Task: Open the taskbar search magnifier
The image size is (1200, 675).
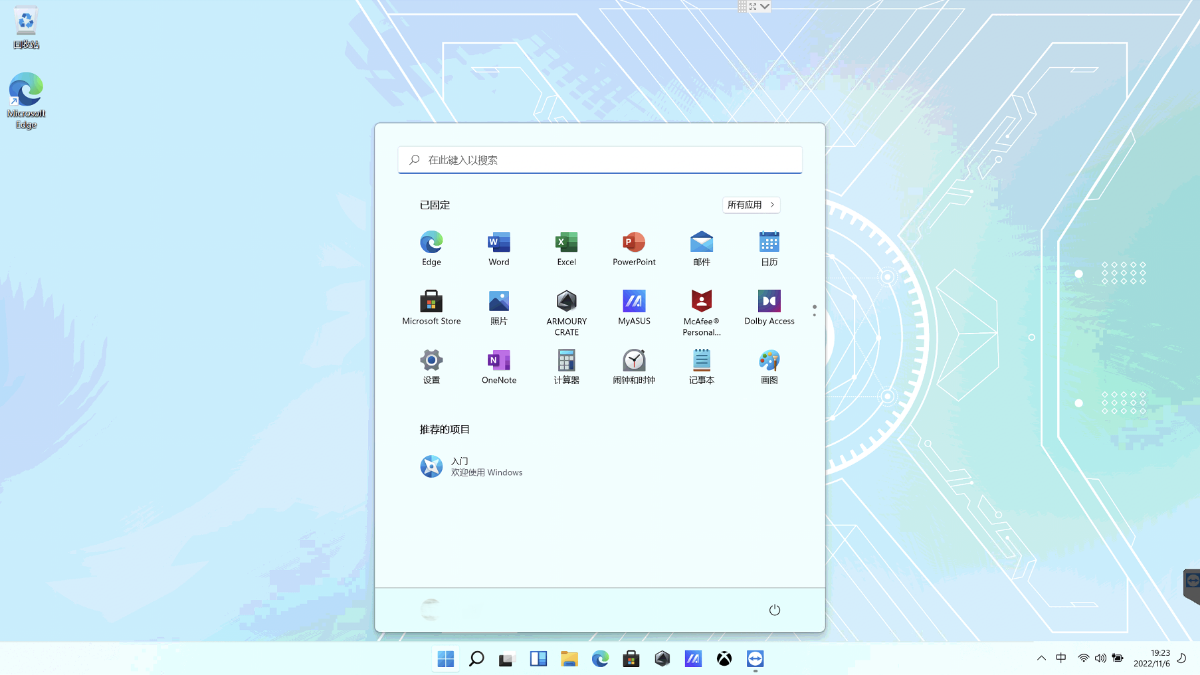Action: tap(476, 659)
